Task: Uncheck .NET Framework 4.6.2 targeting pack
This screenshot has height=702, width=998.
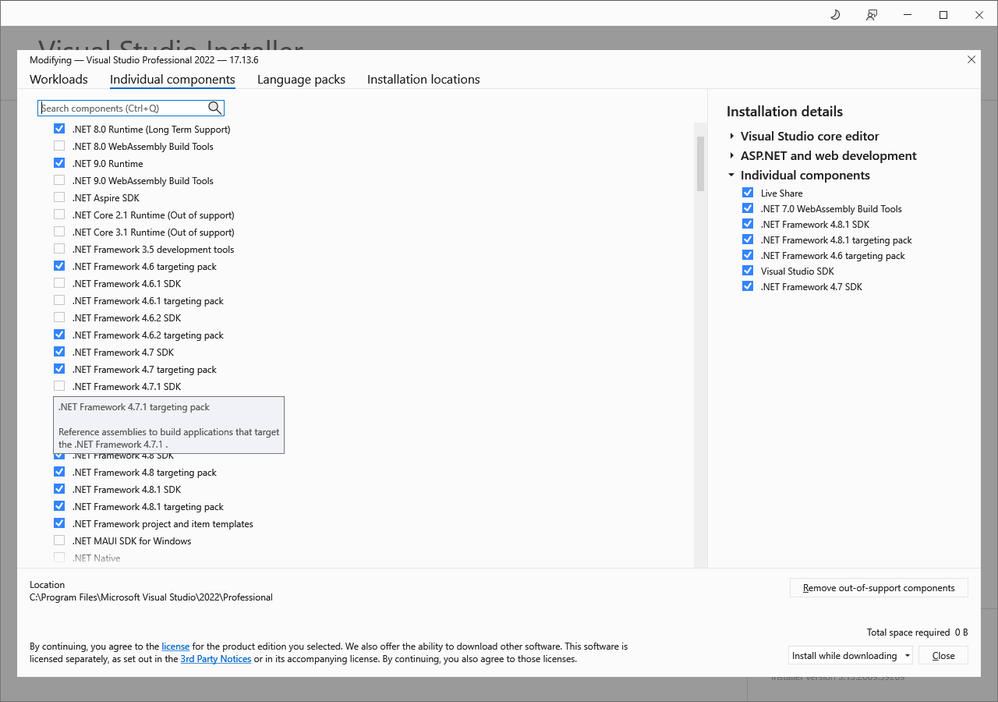Action: point(59,335)
